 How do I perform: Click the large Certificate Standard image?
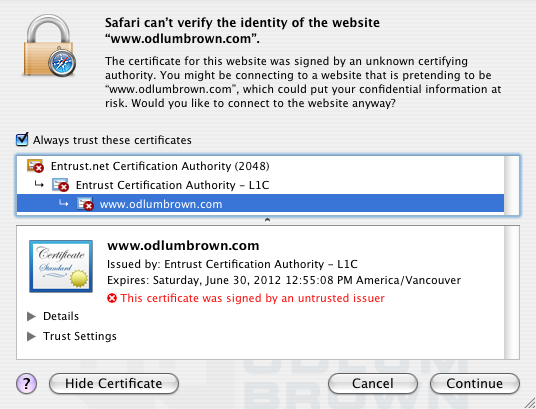pos(61,266)
